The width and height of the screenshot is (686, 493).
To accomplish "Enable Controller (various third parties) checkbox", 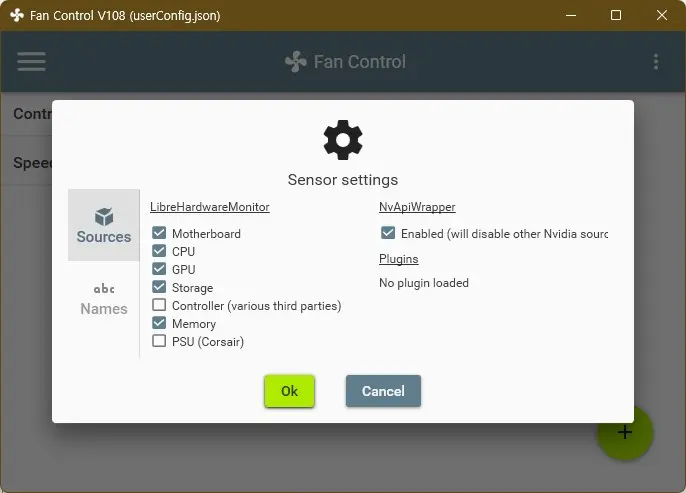I will 159,305.
